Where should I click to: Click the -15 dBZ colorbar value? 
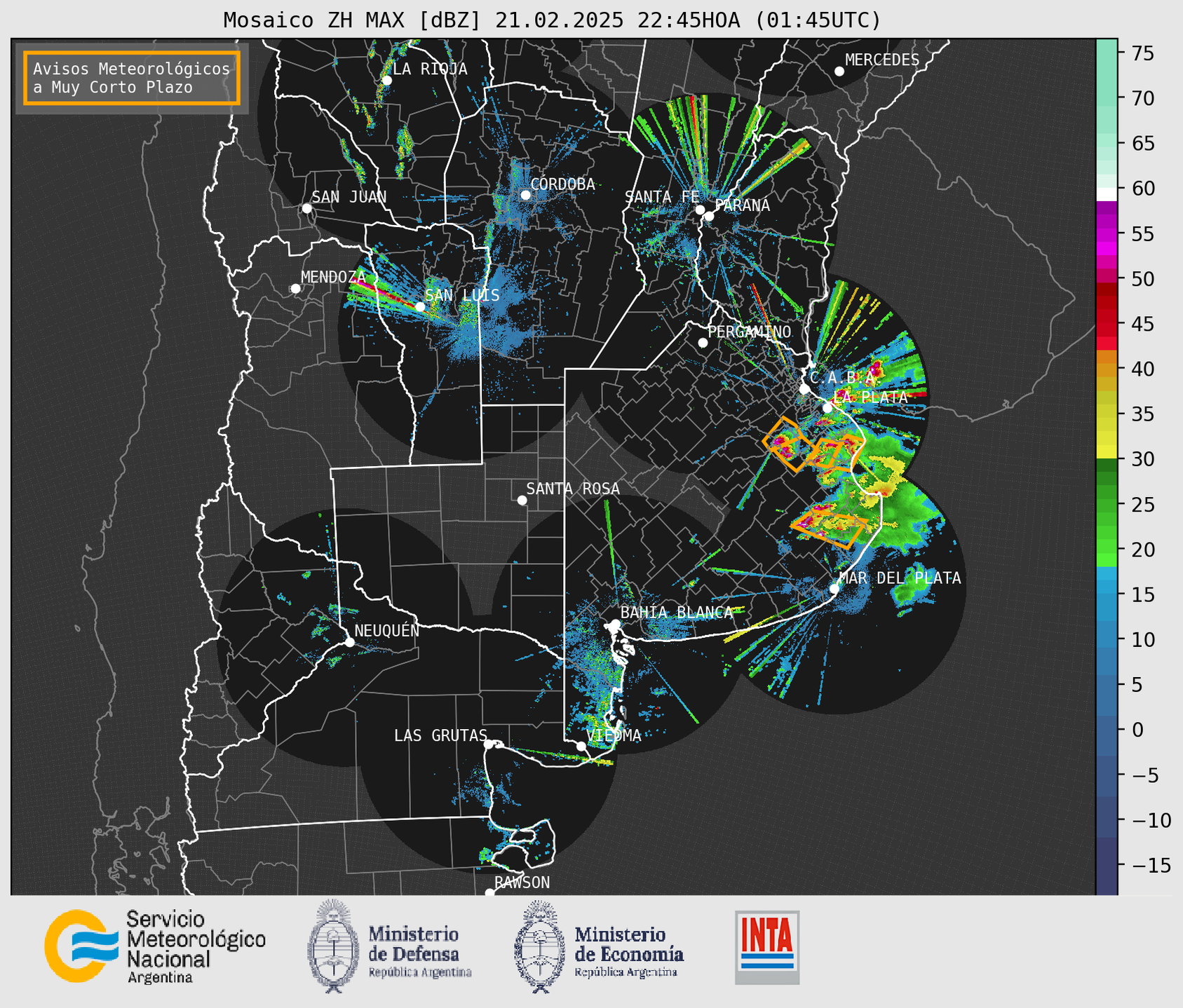[x=1151, y=865]
